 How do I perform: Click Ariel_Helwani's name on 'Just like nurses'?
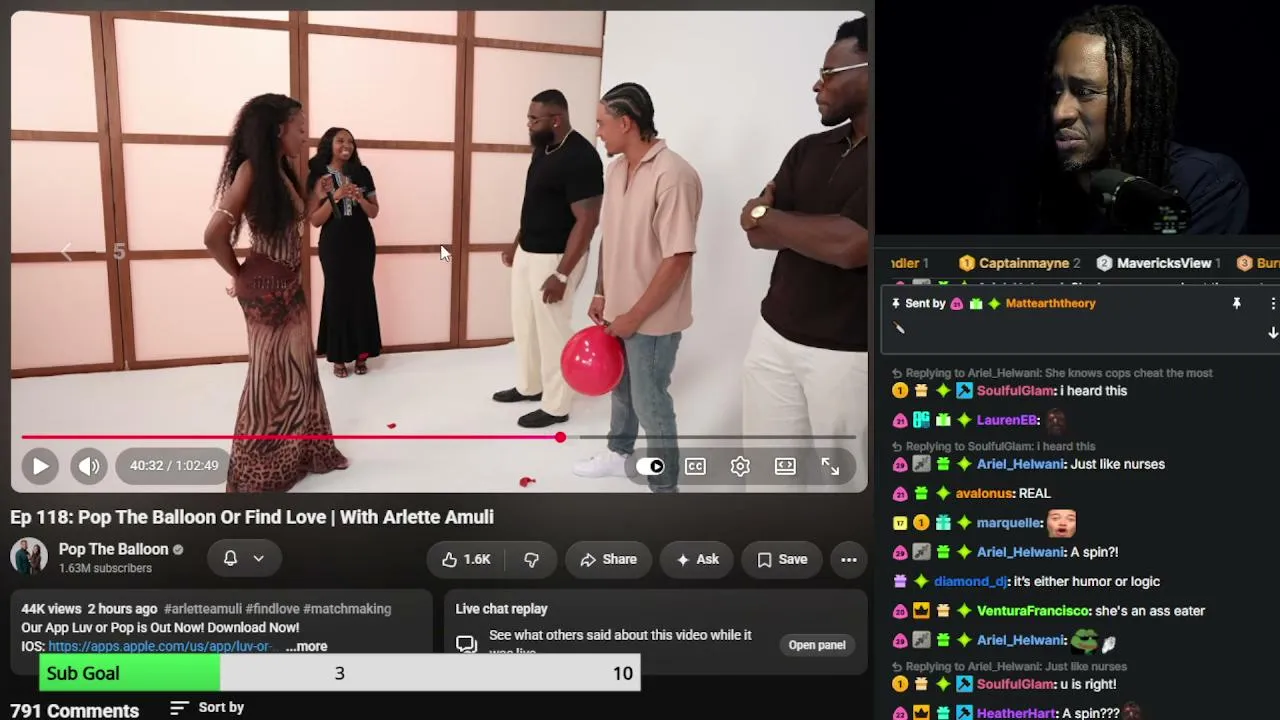click(1021, 464)
